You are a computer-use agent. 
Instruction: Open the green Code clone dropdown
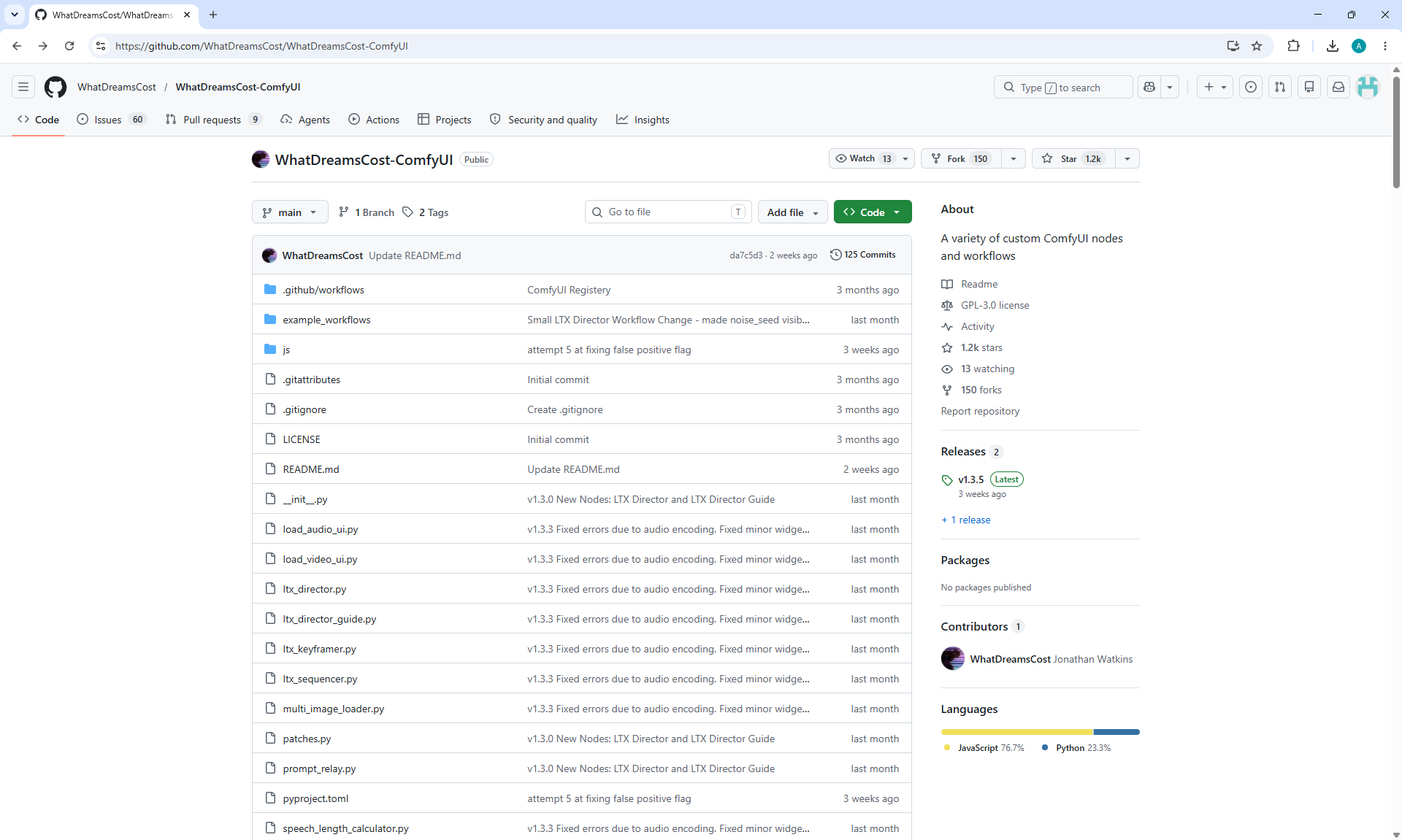pyautogui.click(x=873, y=212)
